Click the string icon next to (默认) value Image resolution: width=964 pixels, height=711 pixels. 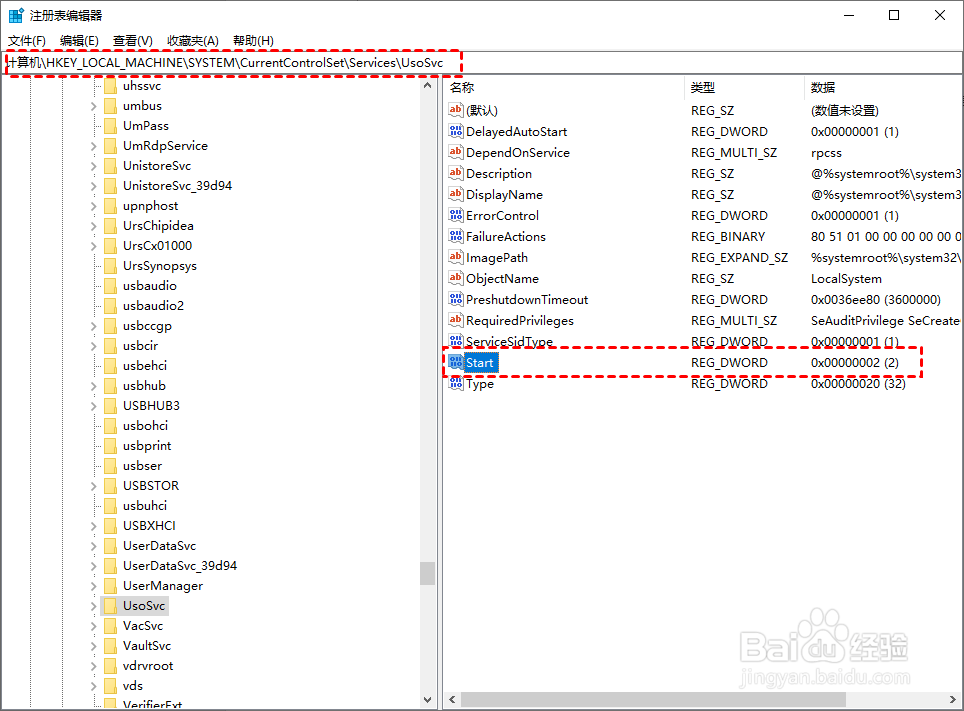[x=456, y=110]
